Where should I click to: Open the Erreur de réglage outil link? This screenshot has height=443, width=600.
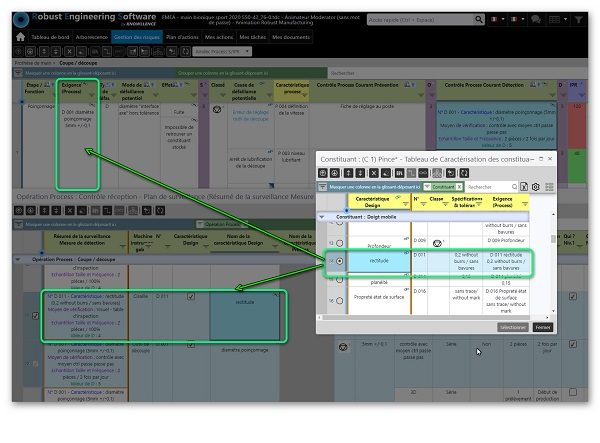(250, 115)
